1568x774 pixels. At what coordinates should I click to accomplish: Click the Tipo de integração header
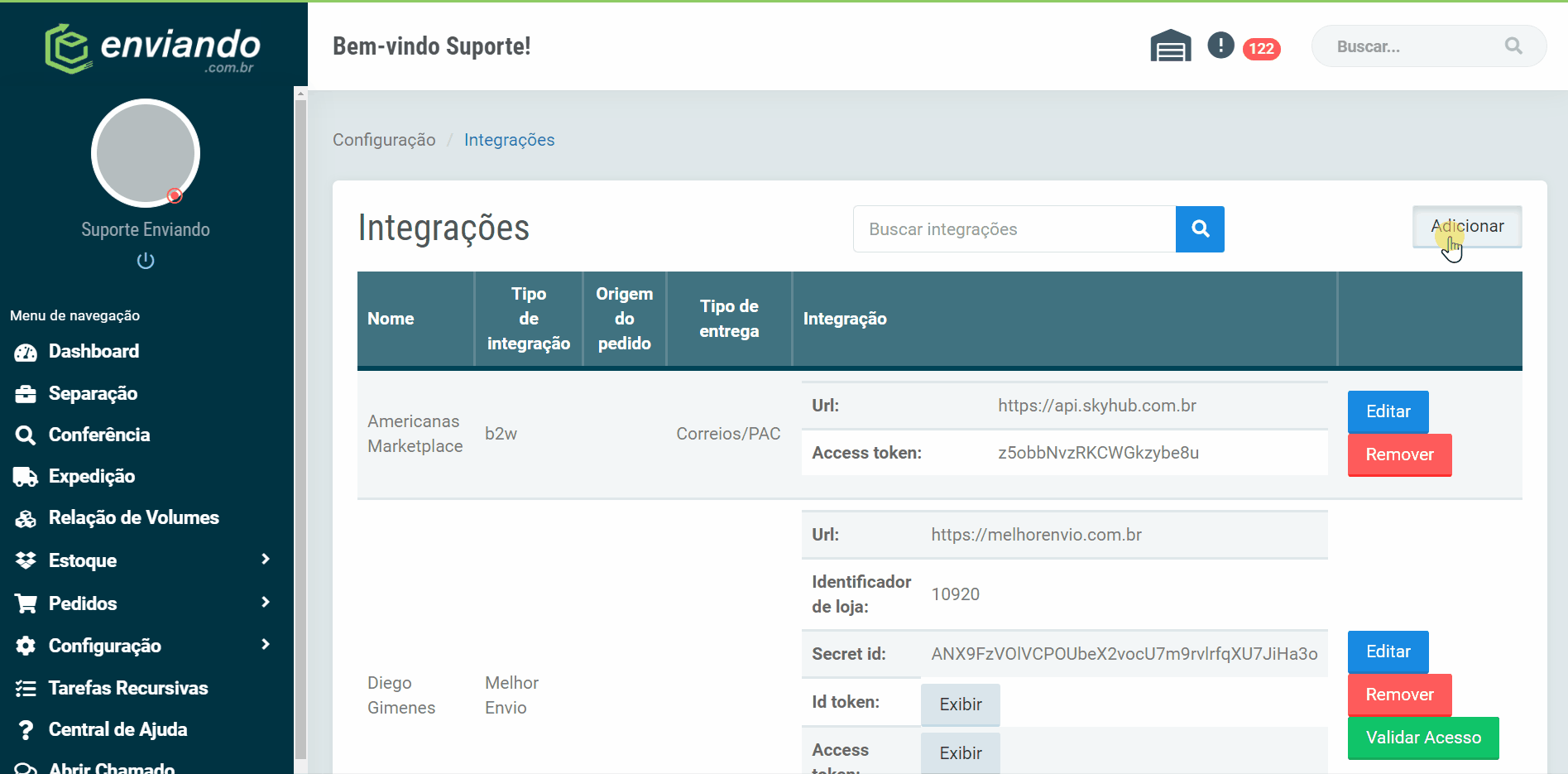click(x=528, y=319)
